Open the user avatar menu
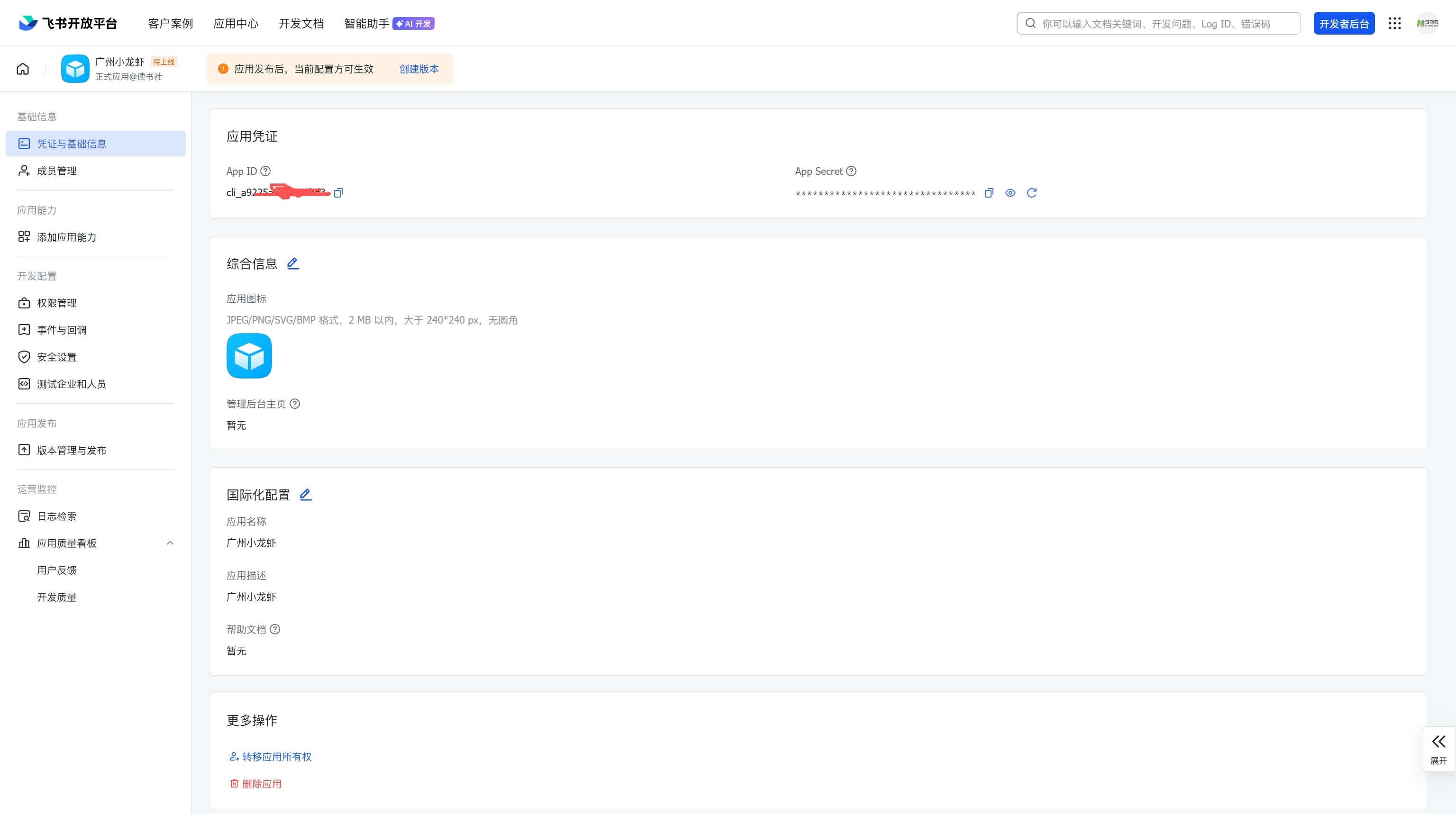 coord(1427,23)
